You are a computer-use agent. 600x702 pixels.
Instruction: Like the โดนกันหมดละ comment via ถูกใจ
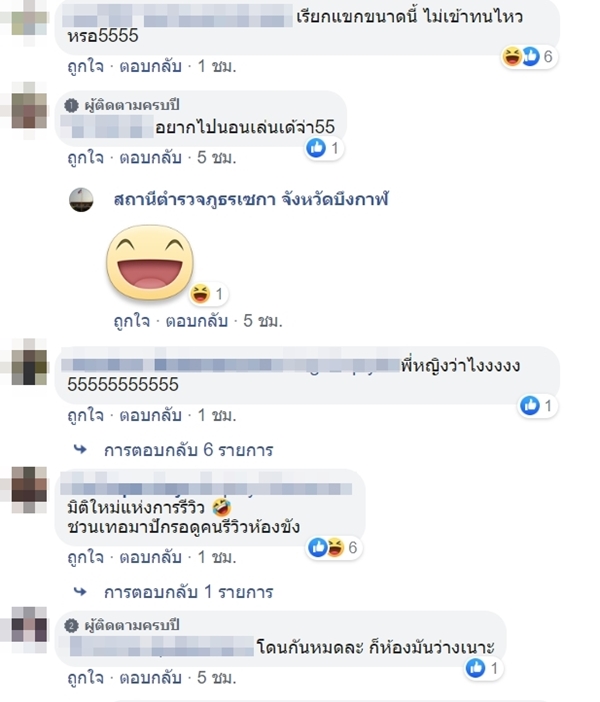point(86,678)
